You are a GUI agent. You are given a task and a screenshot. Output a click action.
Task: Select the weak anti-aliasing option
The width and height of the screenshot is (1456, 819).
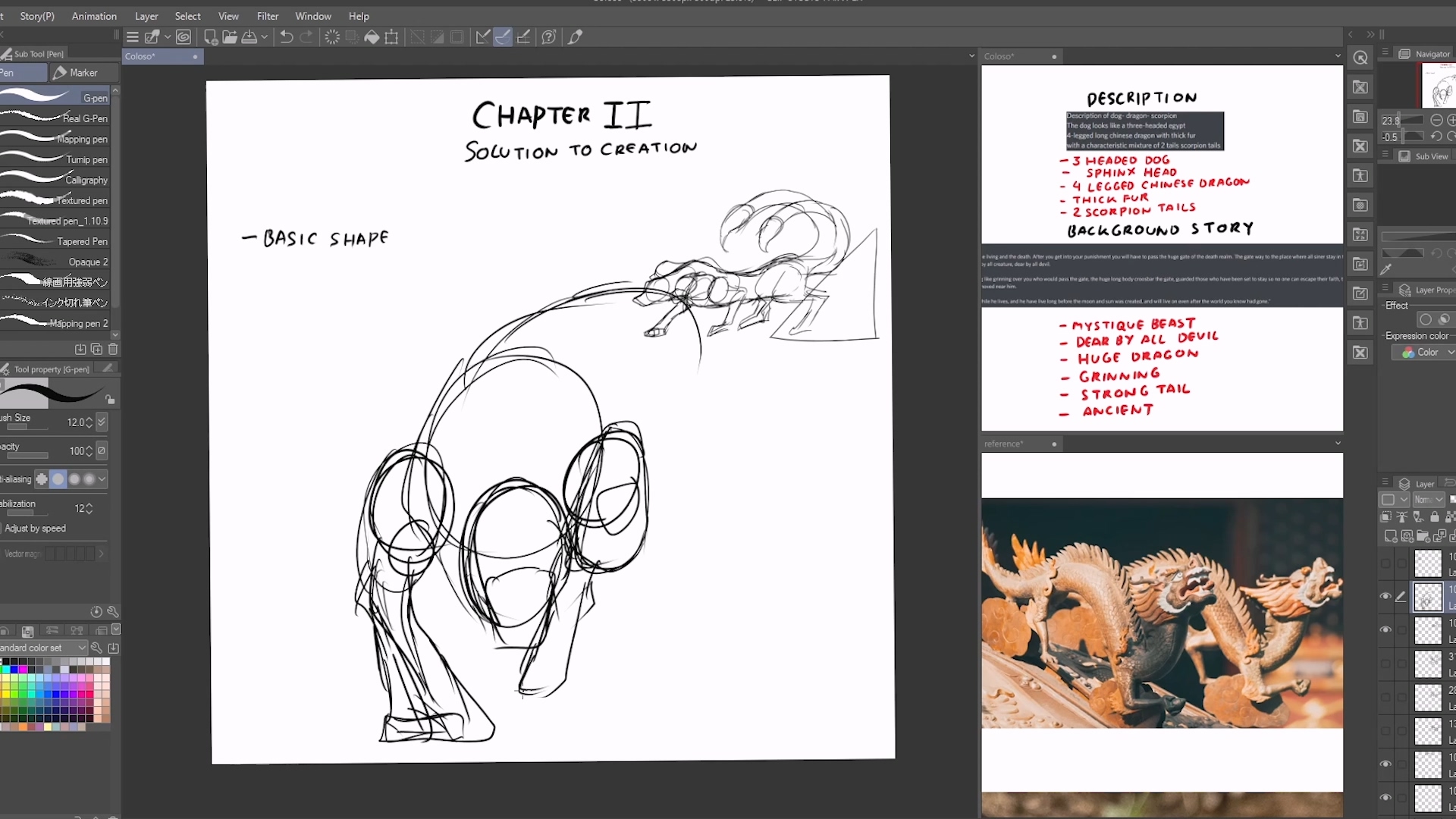(x=58, y=479)
